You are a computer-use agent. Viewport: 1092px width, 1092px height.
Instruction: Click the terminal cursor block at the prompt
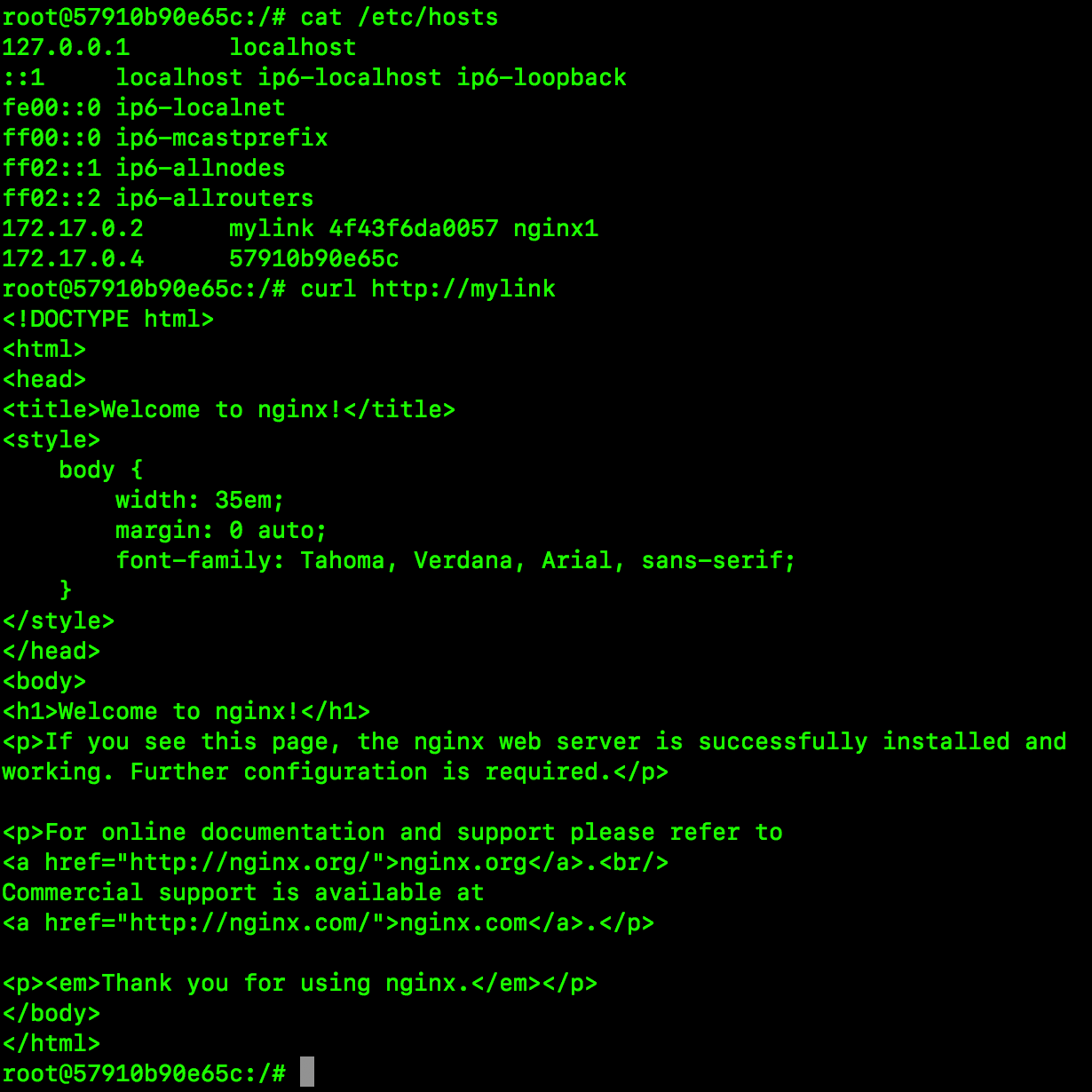pyautogui.click(x=307, y=1072)
